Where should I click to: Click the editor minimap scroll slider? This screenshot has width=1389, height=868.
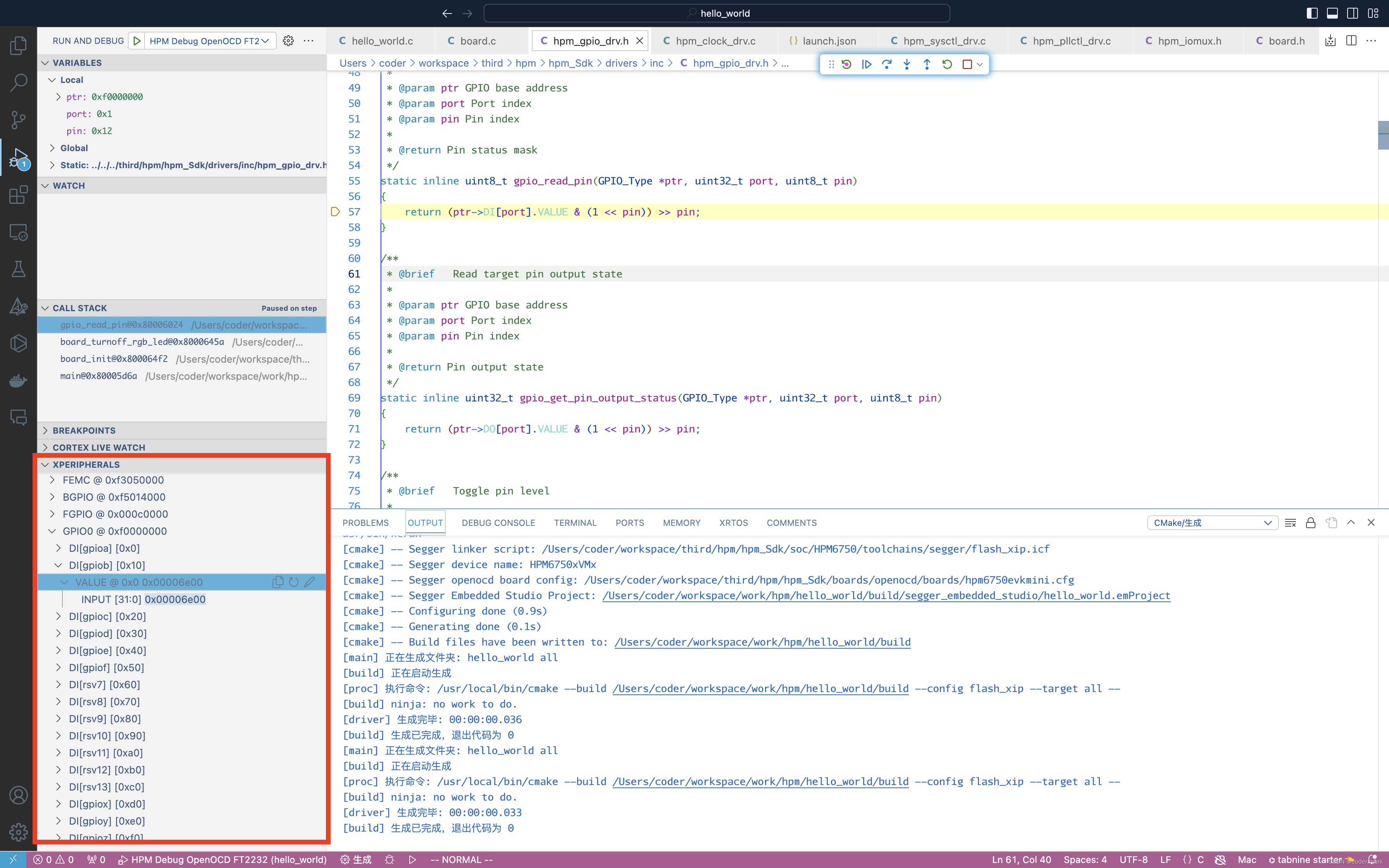1383,136
